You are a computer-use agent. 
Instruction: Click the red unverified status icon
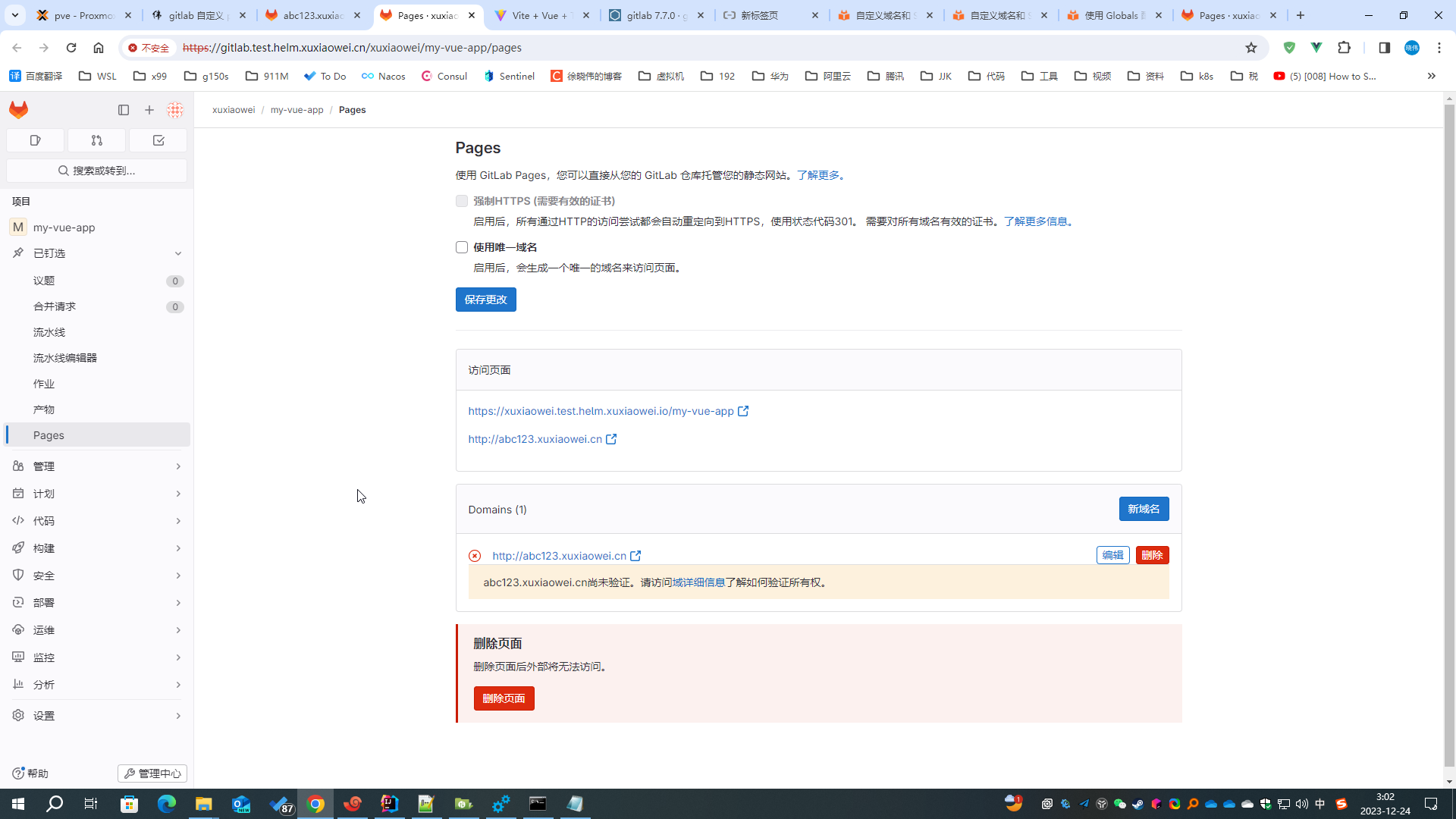tap(475, 556)
